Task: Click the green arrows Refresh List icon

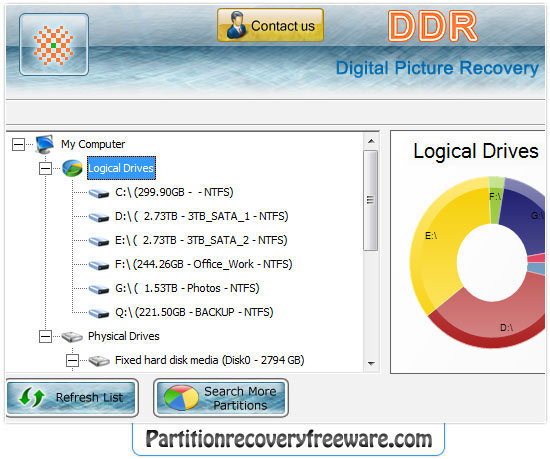Action: (x=32, y=397)
